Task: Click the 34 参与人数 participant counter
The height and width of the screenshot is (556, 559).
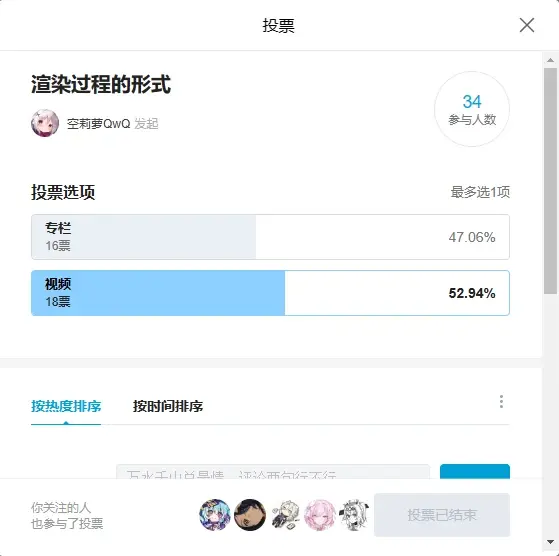Action: tap(472, 109)
